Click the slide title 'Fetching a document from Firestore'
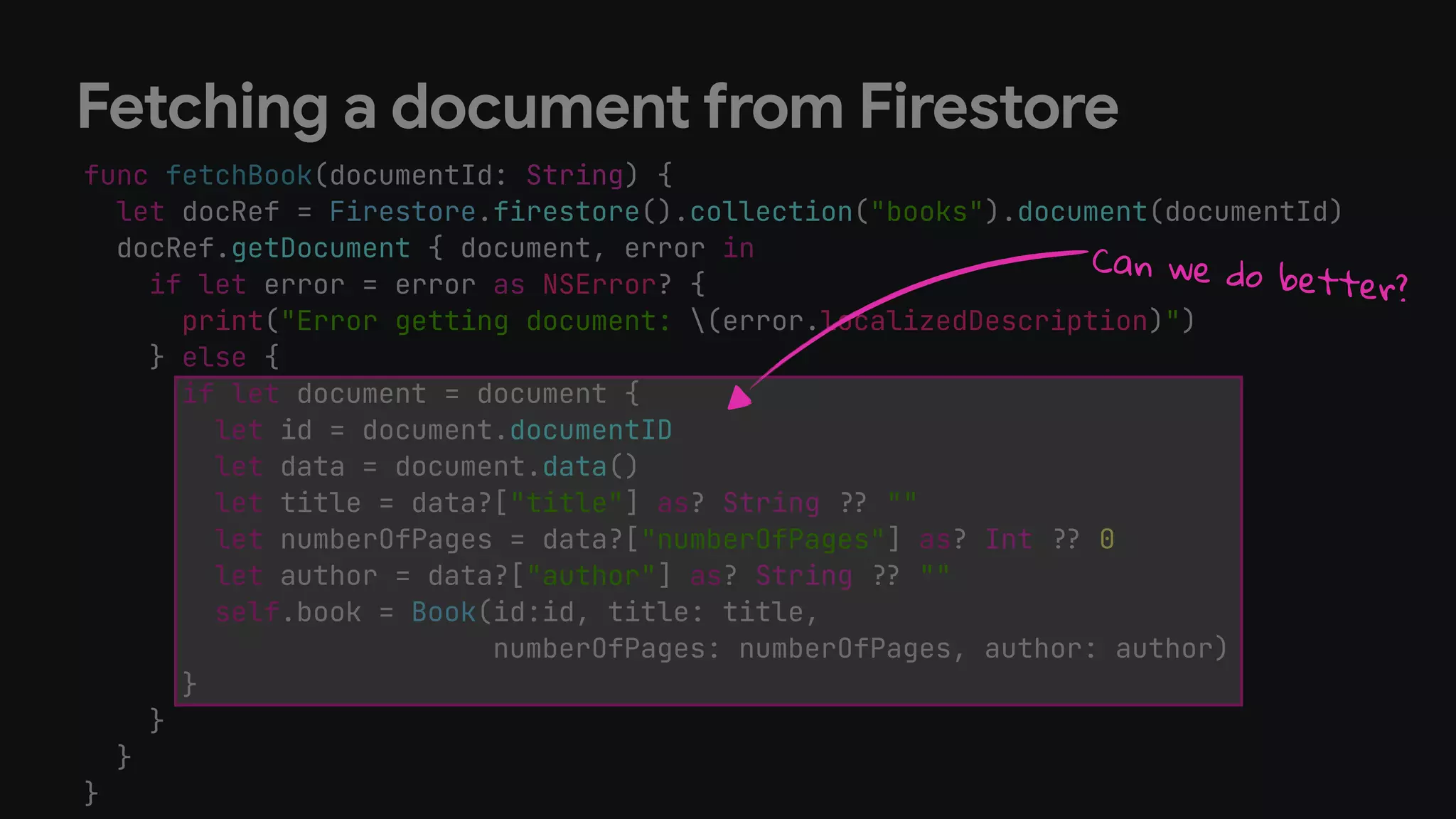Viewport: 1456px width, 819px height. (x=597, y=107)
